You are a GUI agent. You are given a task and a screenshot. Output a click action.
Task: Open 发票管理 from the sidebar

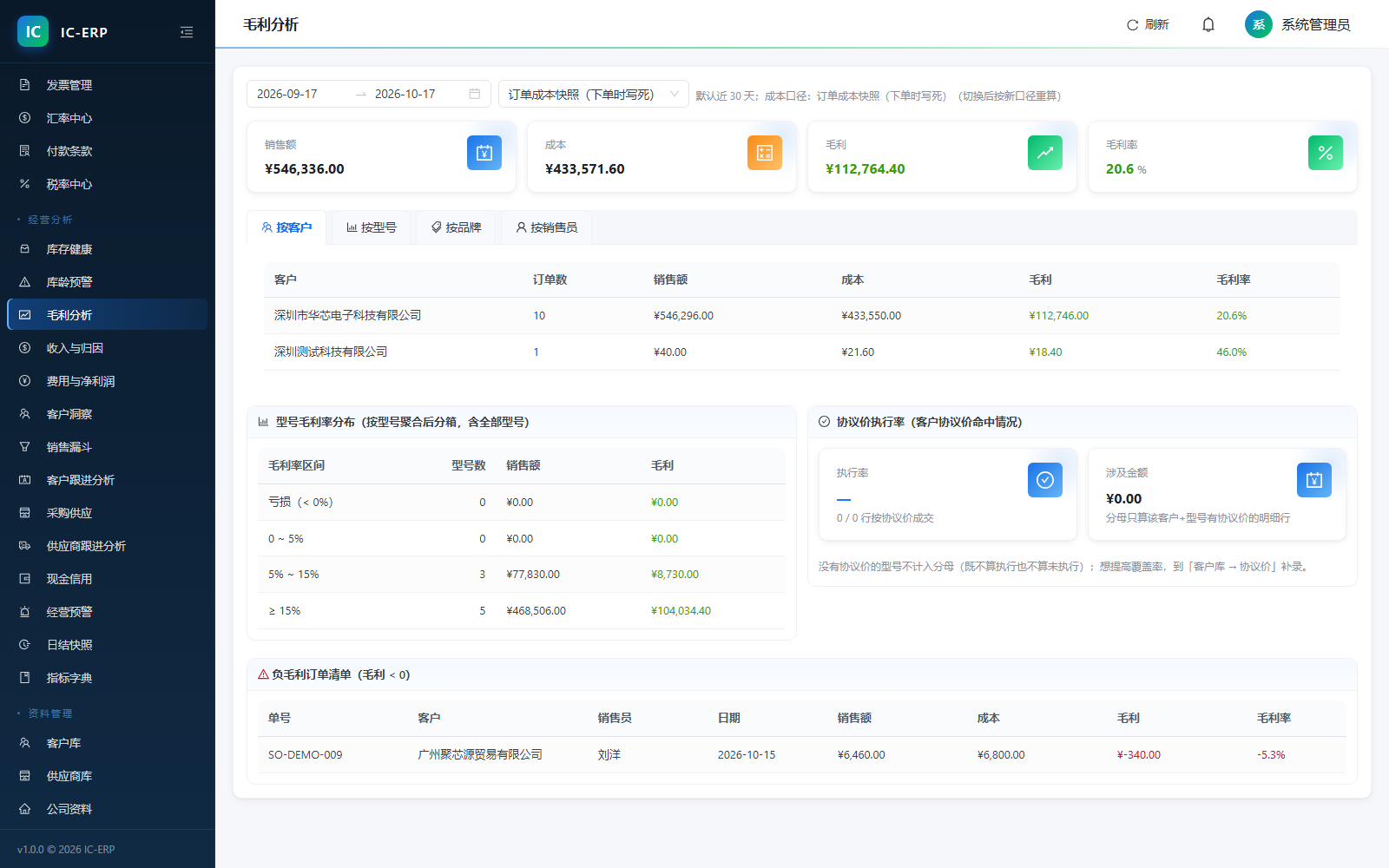tap(107, 85)
